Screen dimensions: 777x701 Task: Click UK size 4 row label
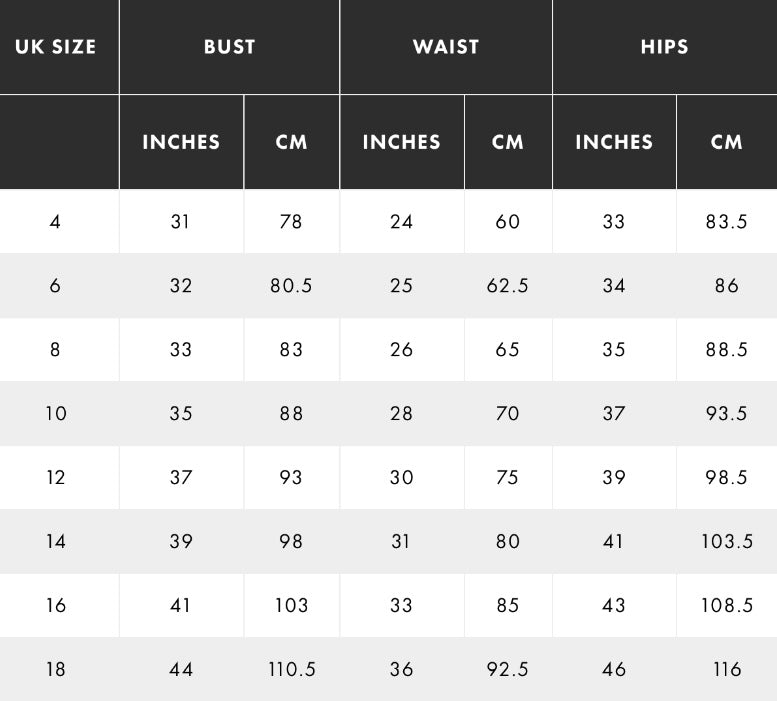point(55,221)
